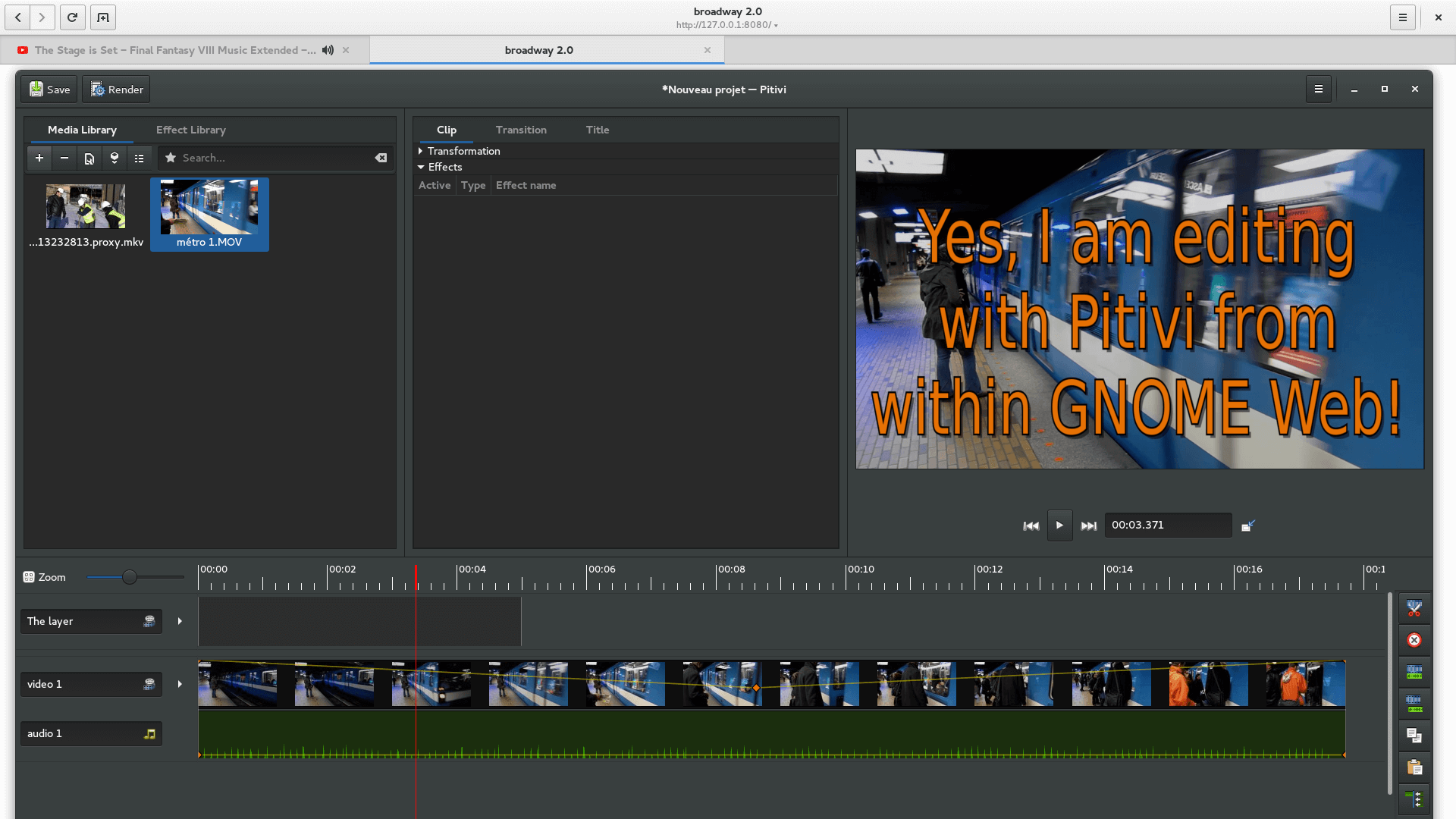1456x819 pixels.
Task: Play the video preview
Action: (x=1059, y=525)
